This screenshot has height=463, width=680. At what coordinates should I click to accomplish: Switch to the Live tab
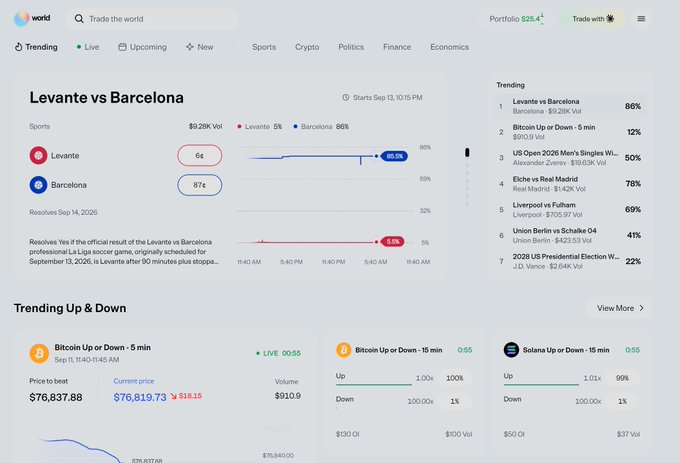tap(88, 47)
